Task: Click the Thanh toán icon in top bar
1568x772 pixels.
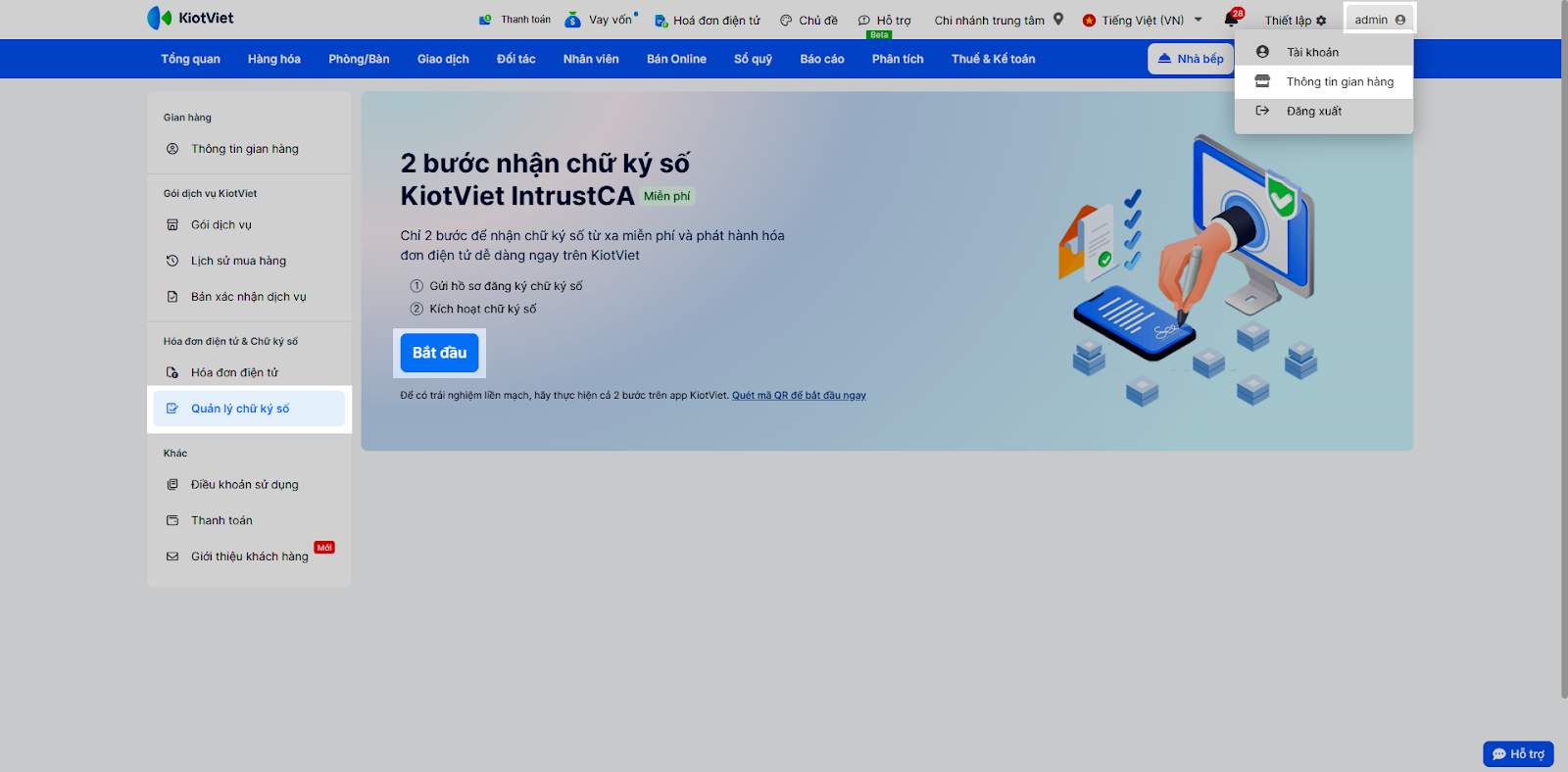Action: 485,20
